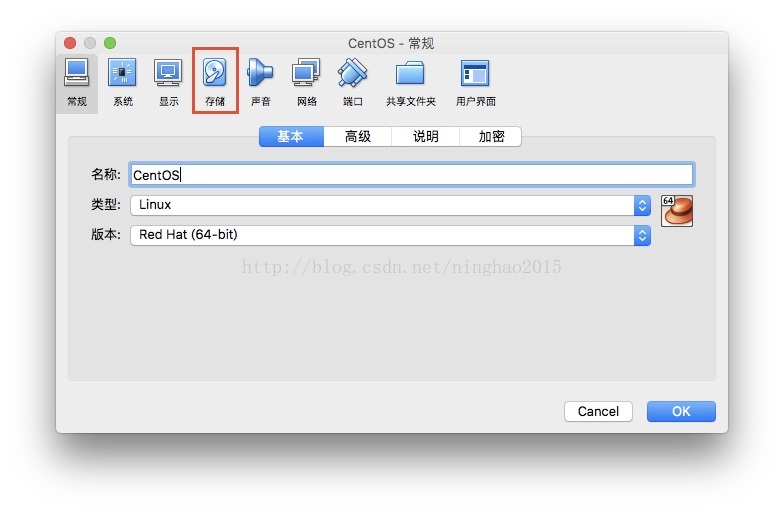
Task: Open the 类型 dropdown showing Linux
Action: [x=390, y=205]
